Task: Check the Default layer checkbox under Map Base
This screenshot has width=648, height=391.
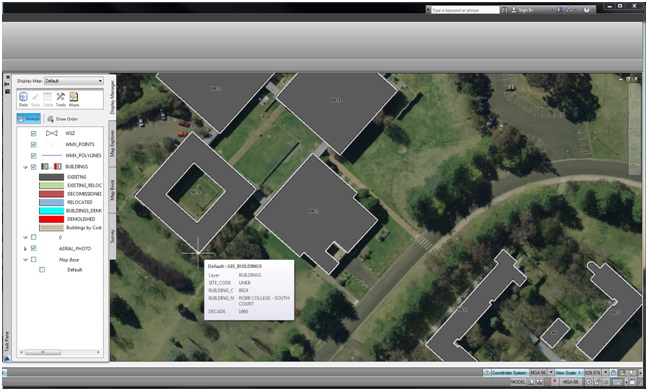Action: point(42,269)
